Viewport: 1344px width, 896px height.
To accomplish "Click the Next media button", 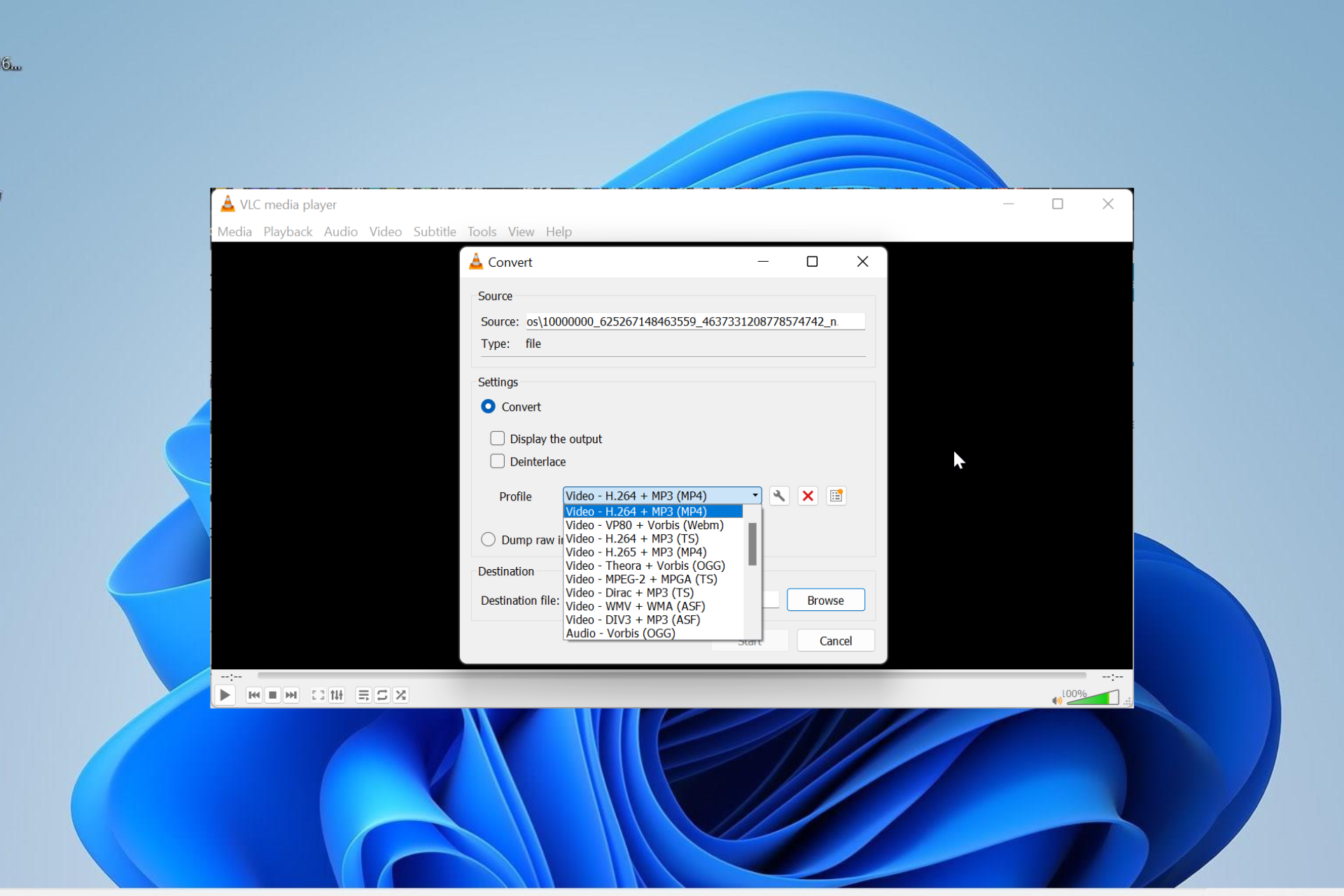I will coord(291,695).
